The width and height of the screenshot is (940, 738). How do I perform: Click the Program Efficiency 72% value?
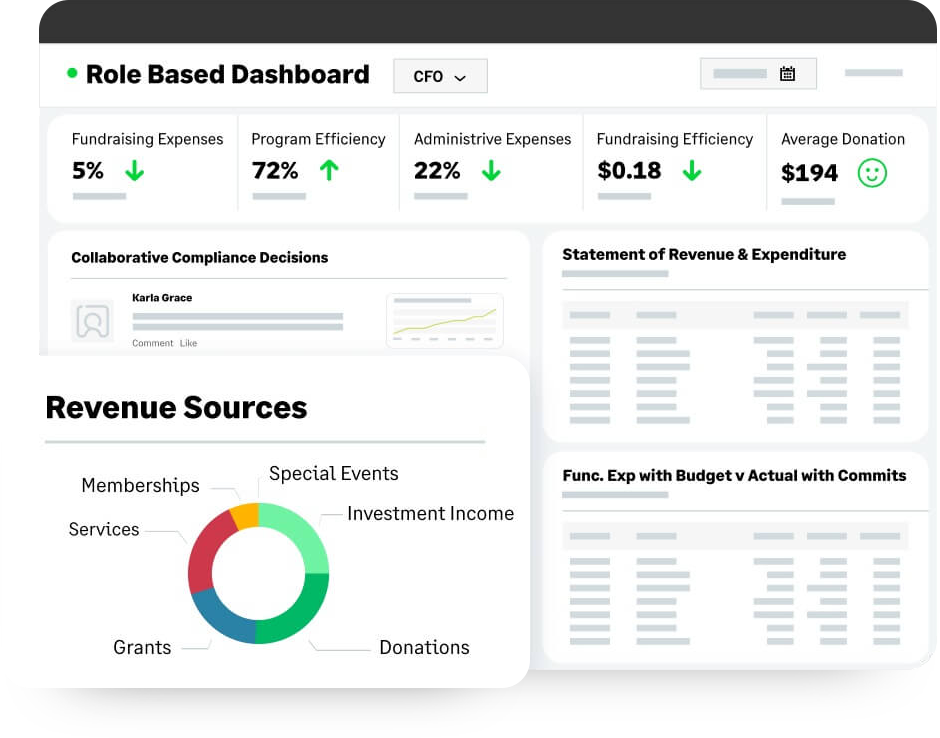click(x=275, y=171)
